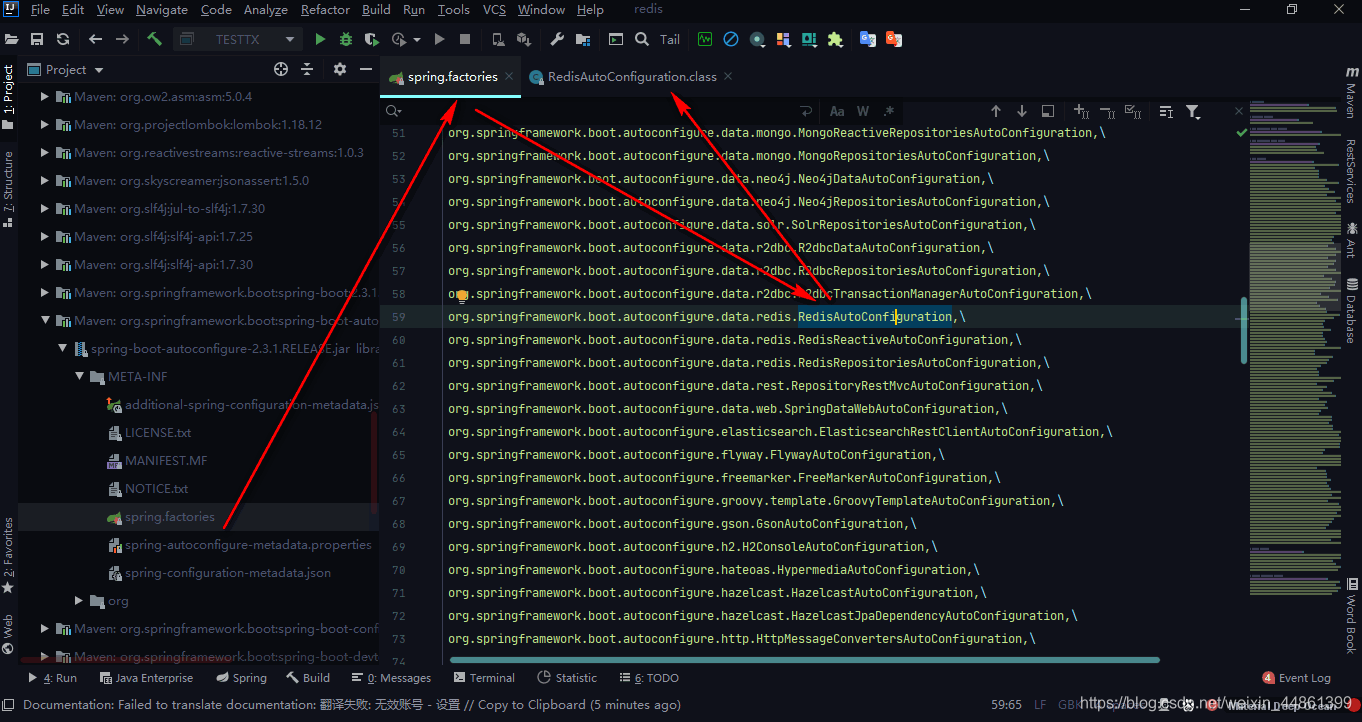The image size is (1362, 722).
Task: Expand the org folder node
Action: (x=80, y=601)
